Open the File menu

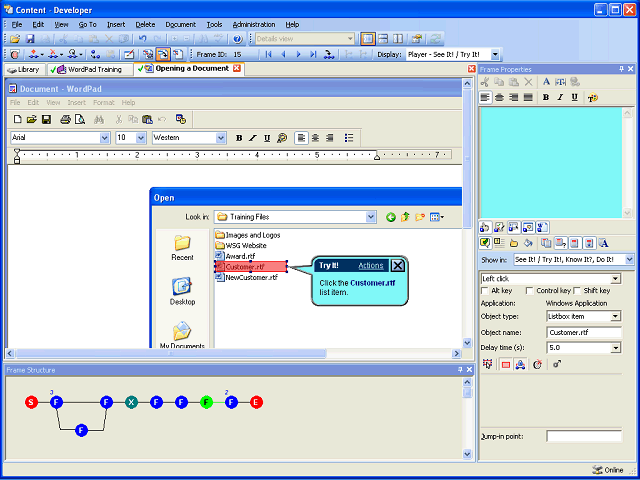coord(17,24)
